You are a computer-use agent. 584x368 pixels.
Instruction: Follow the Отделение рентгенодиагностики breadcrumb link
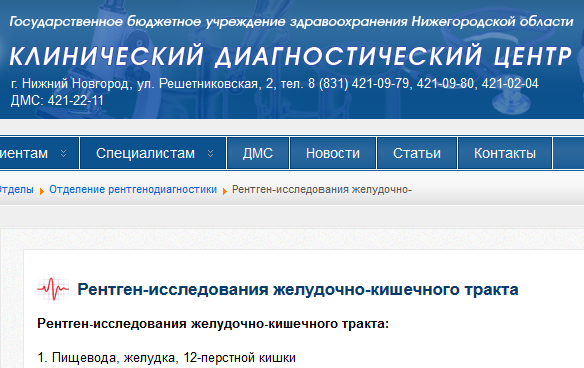[133, 189]
